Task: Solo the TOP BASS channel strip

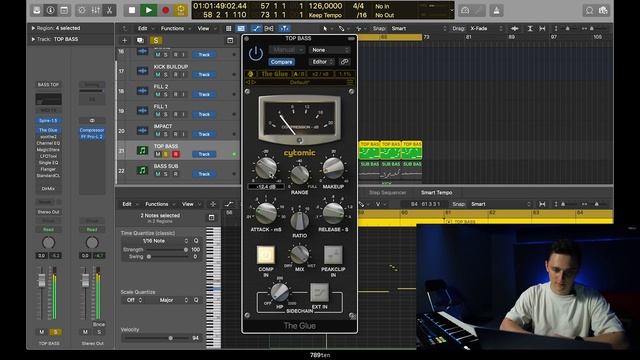Action: tap(56, 332)
